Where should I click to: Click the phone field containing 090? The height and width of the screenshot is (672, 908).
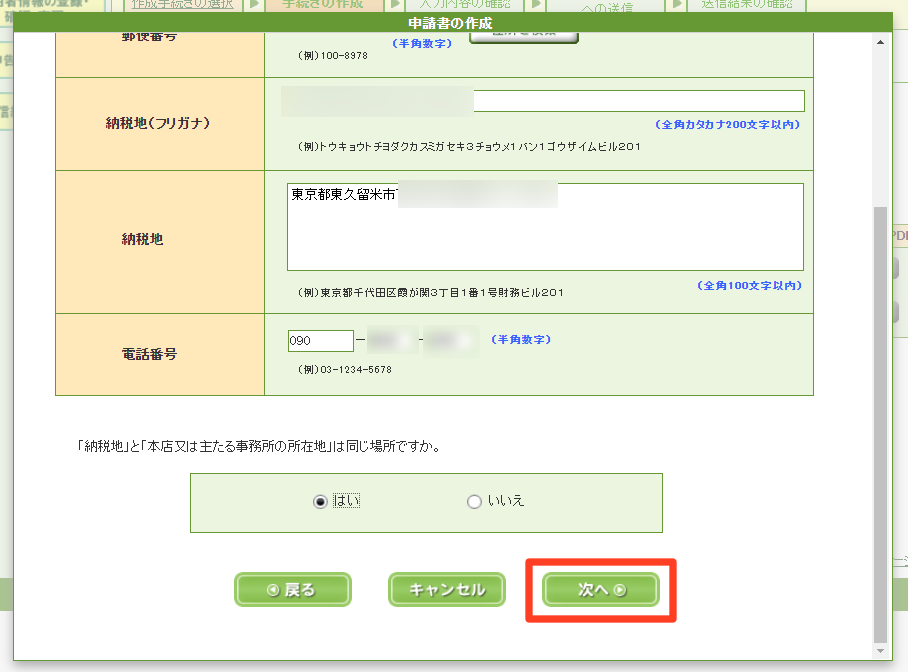click(320, 341)
